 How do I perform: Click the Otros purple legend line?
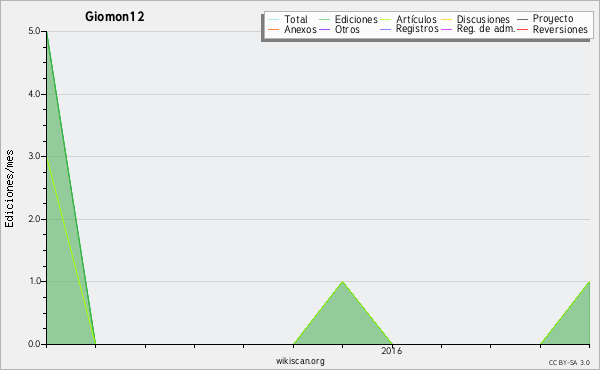pyautogui.click(x=324, y=29)
